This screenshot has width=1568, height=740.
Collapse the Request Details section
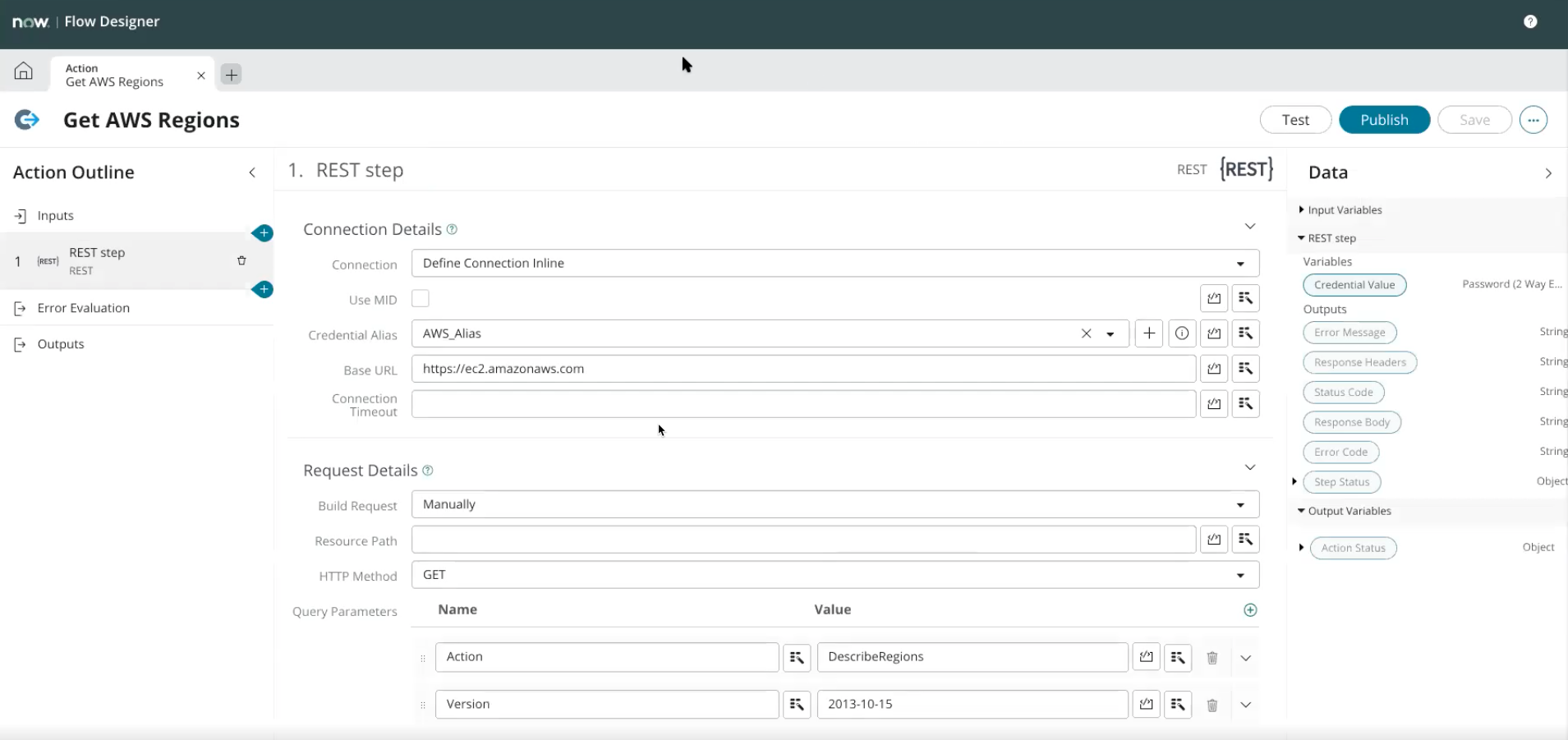click(1249, 467)
